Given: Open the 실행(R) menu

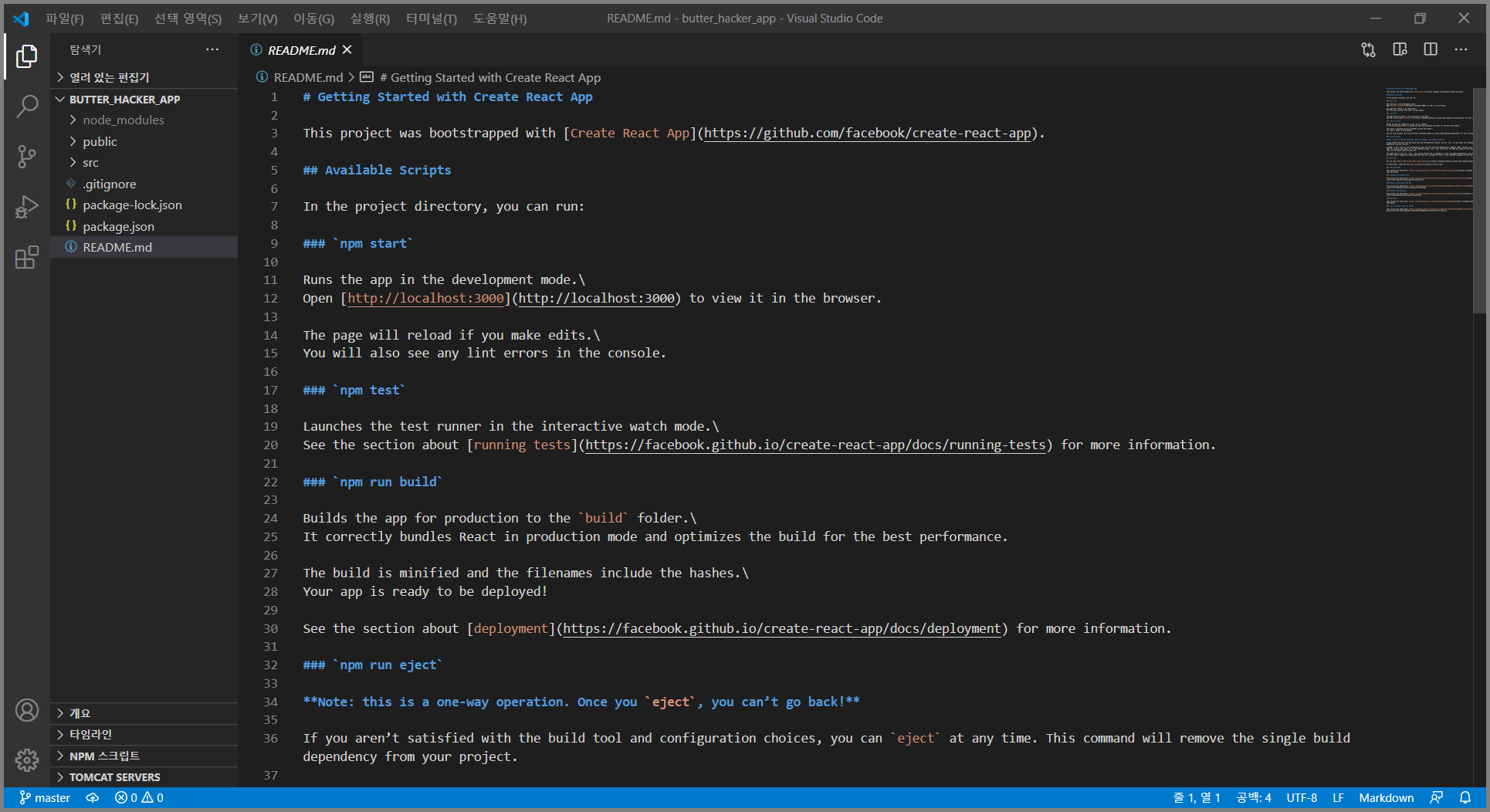Looking at the screenshot, I should click(x=370, y=19).
